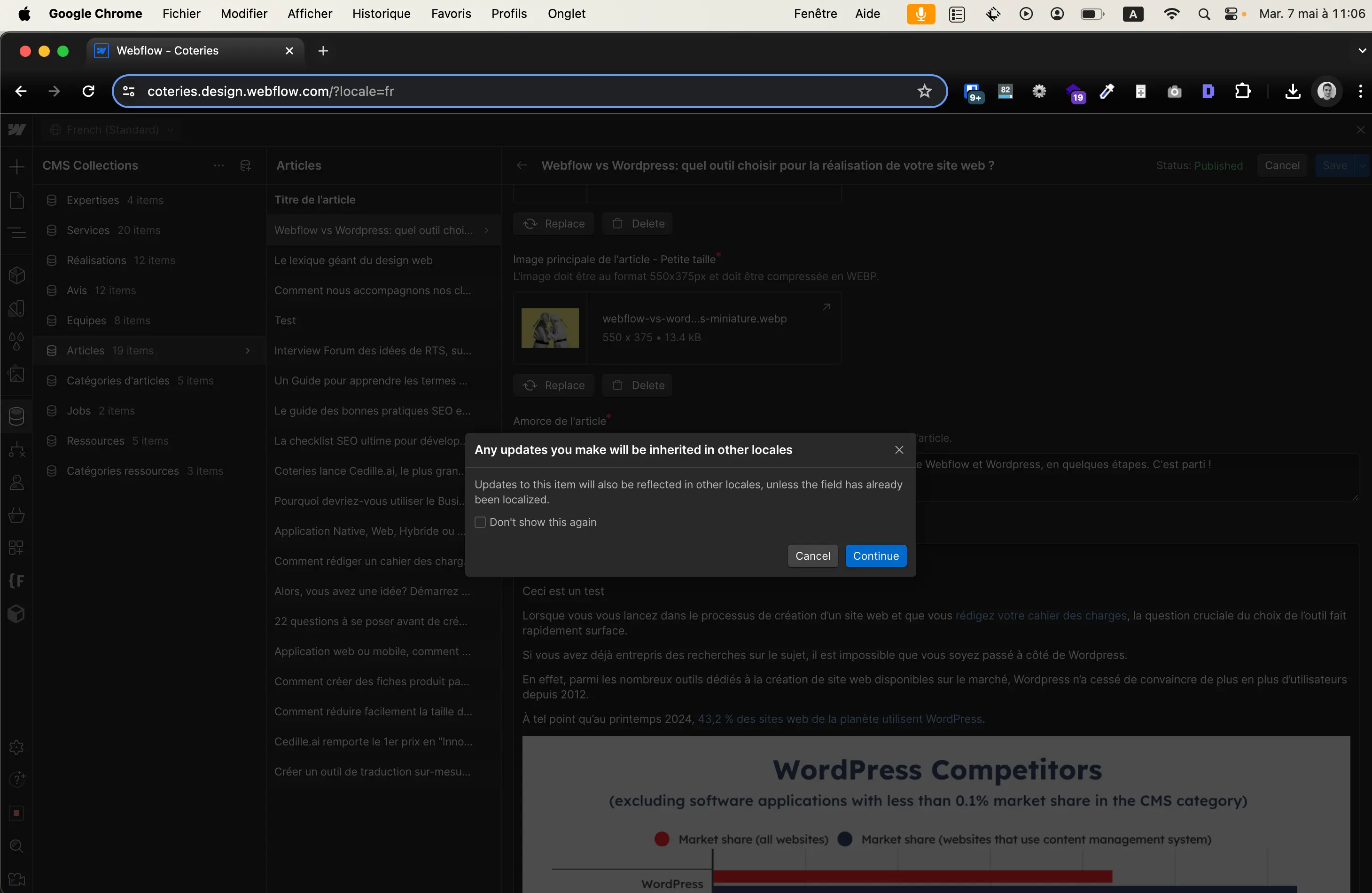
Task: Expand the Articles collection chevron
Action: tap(248, 351)
